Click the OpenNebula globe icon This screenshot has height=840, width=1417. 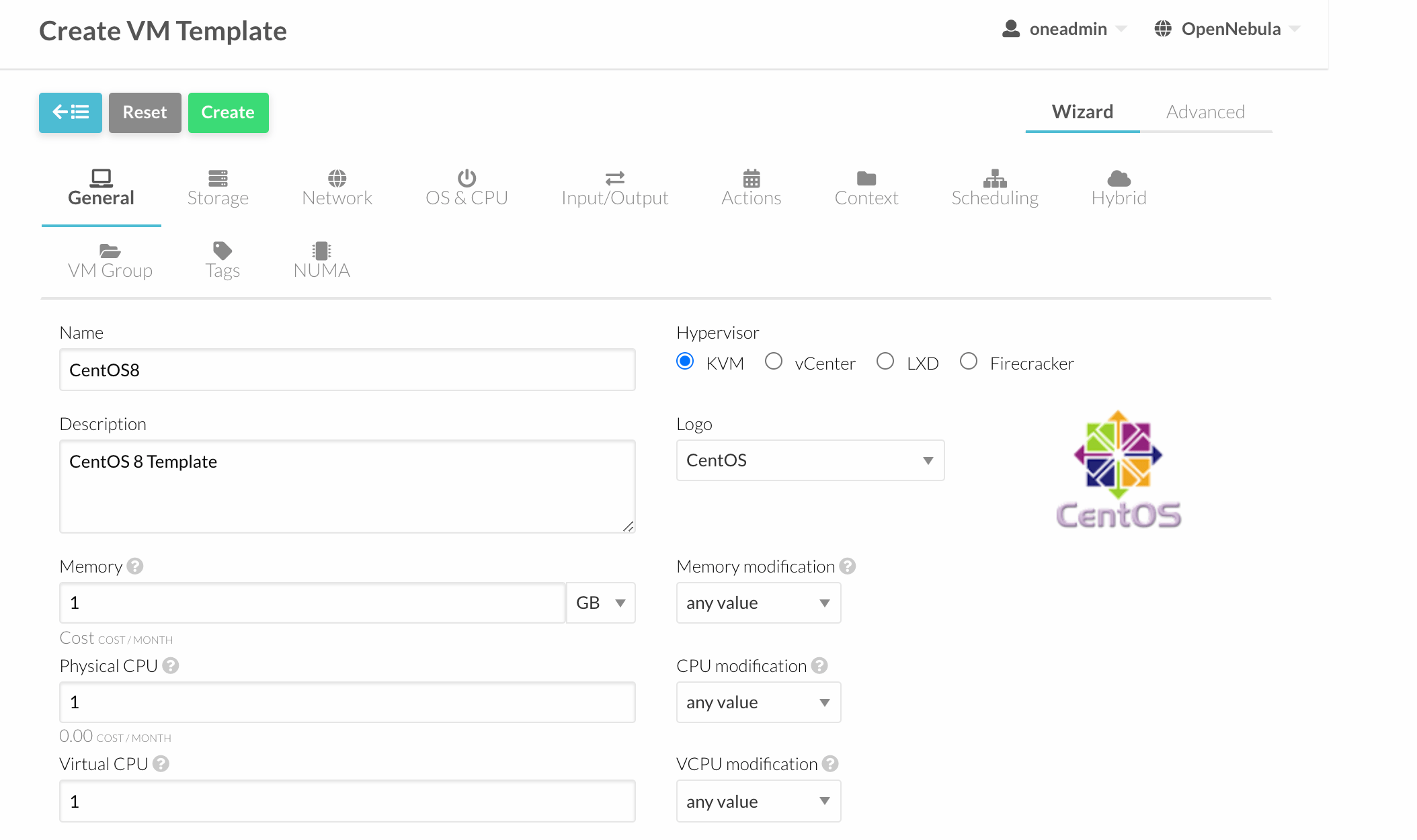[x=1163, y=29]
